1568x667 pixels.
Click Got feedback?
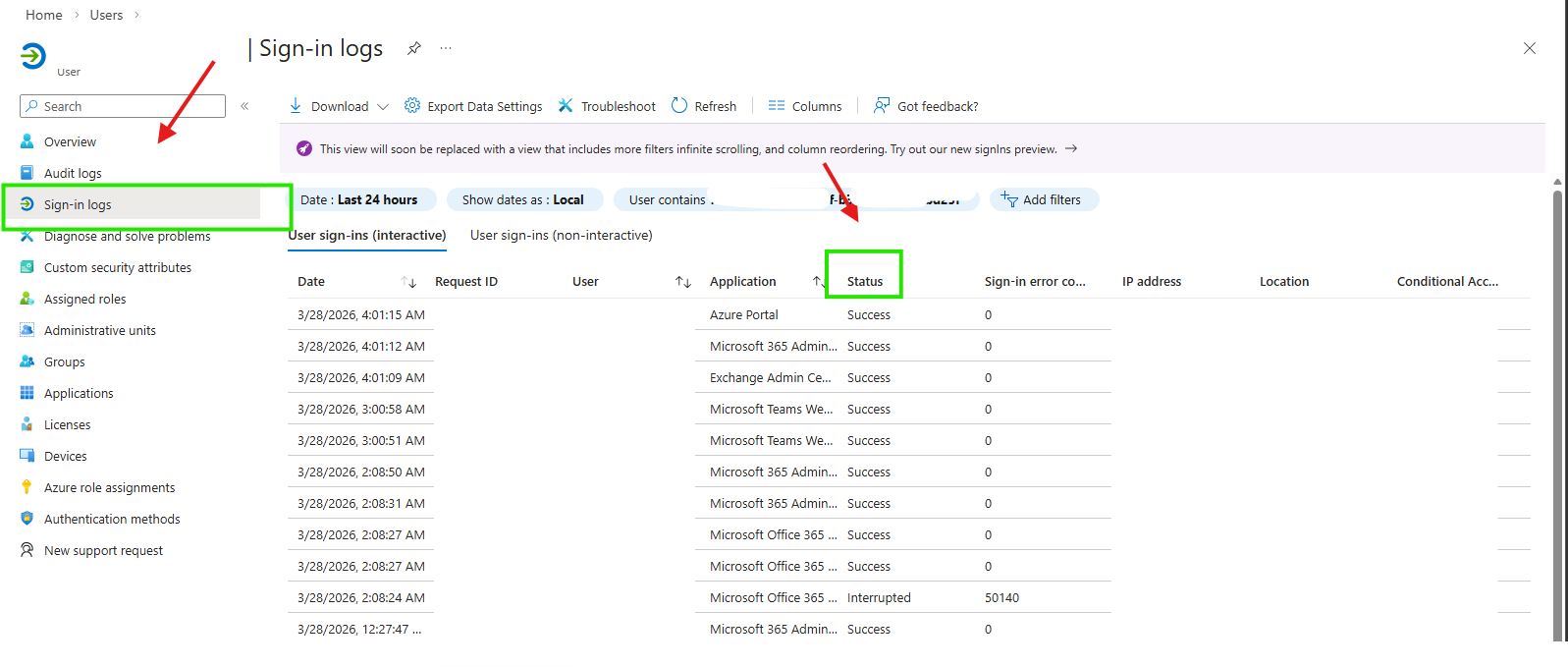(x=926, y=106)
